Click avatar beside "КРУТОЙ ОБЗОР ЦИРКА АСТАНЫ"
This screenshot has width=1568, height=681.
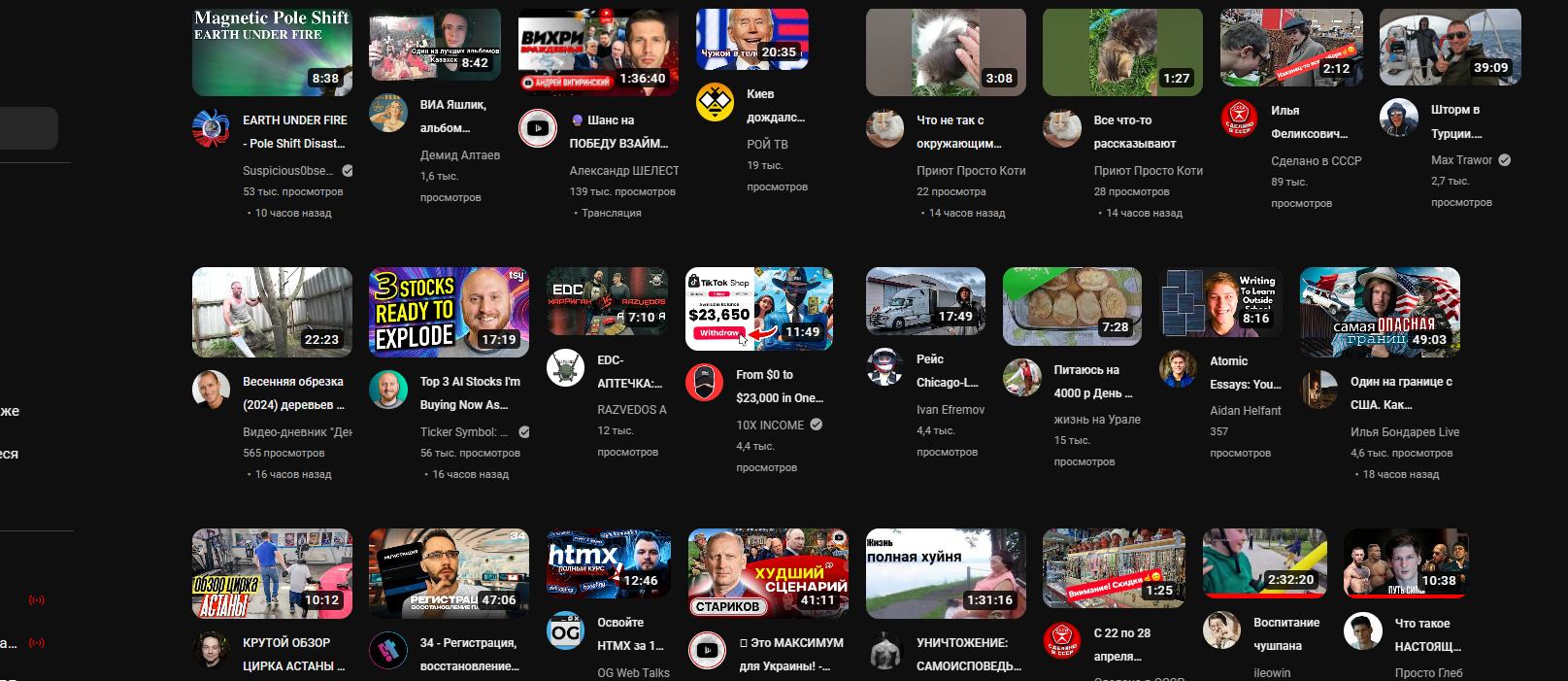[211, 651]
